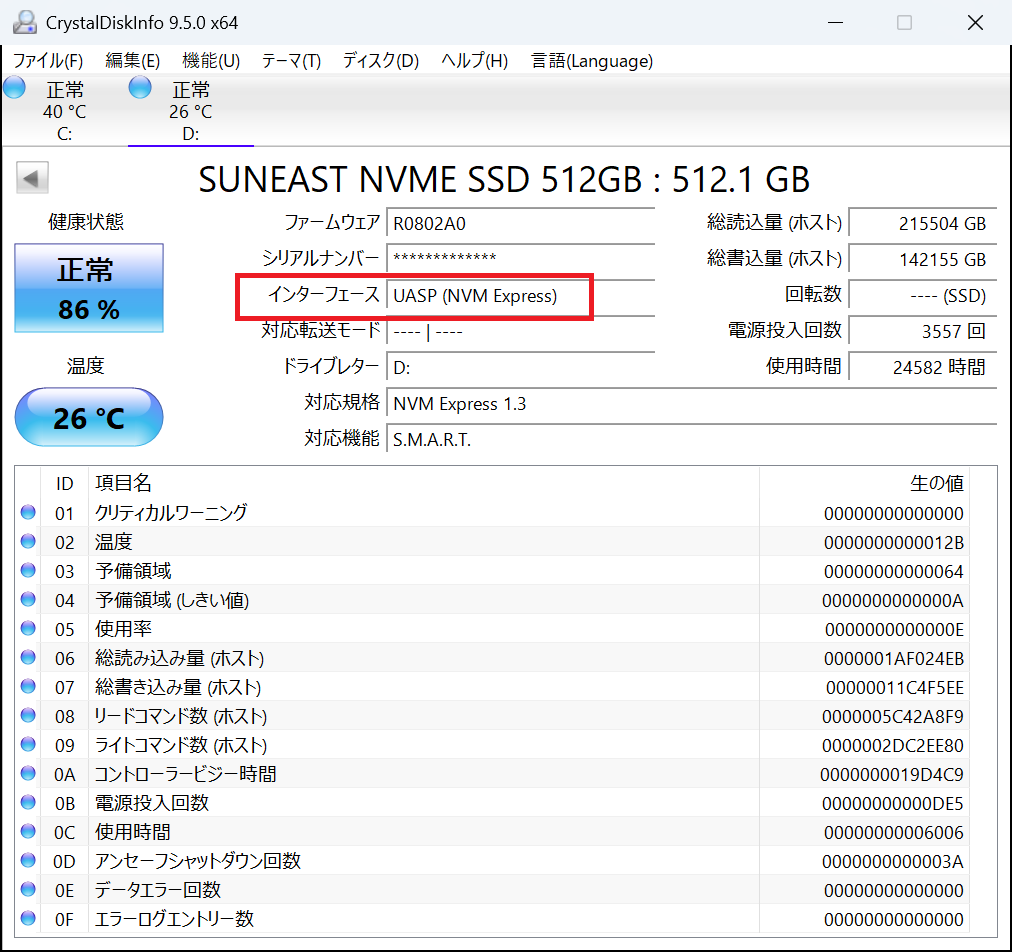Click the blue status circle for drive D:
The image size is (1012, 952).
[140, 88]
